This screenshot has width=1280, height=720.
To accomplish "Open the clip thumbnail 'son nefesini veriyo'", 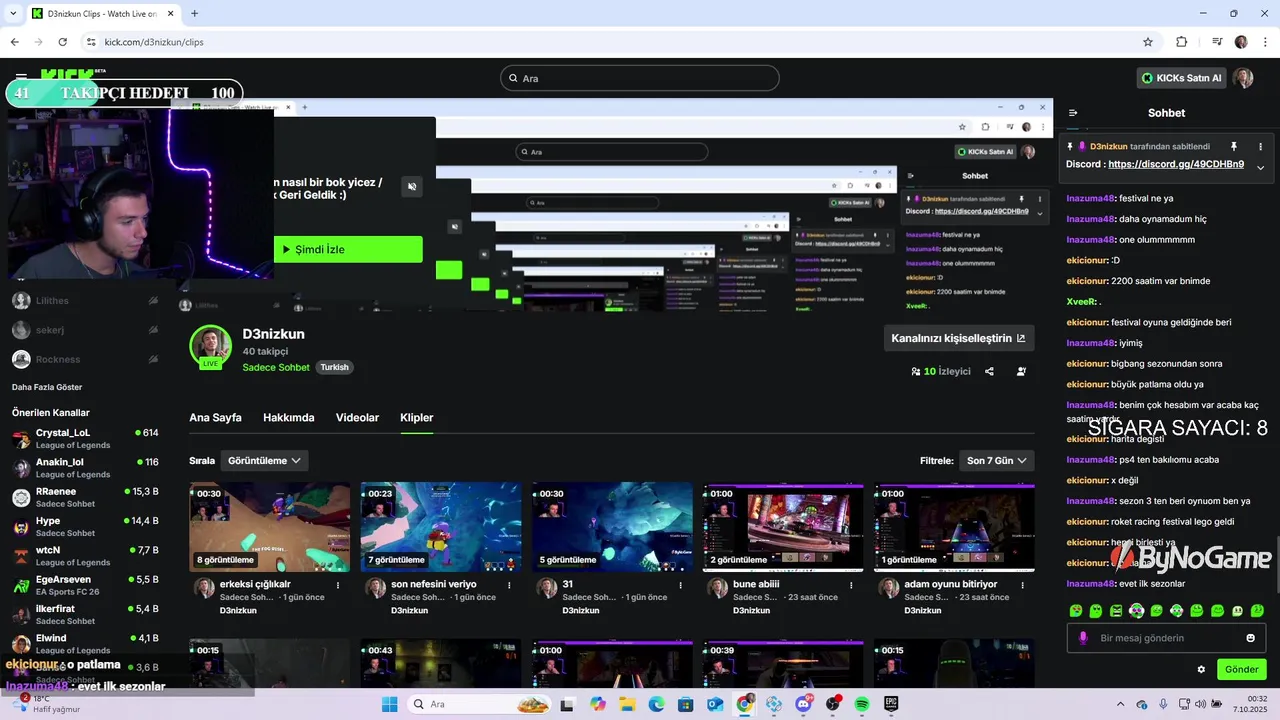I will 441,527.
